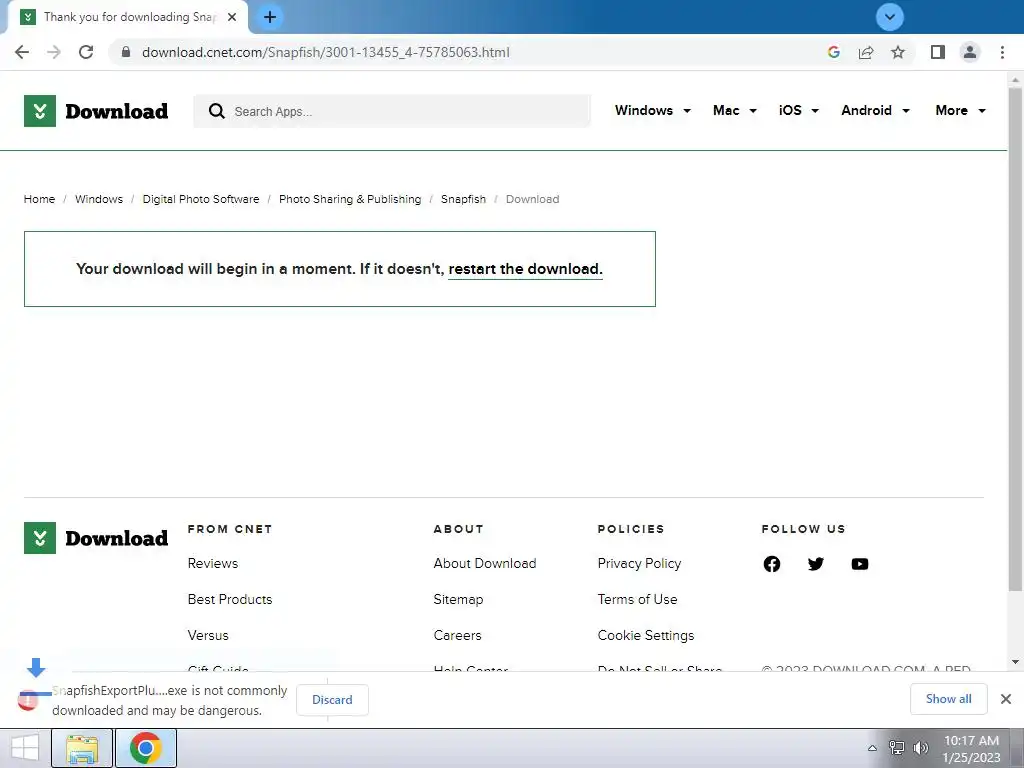This screenshot has height=768, width=1024.
Task: Open the Twitter follow icon
Action: click(815, 564)
